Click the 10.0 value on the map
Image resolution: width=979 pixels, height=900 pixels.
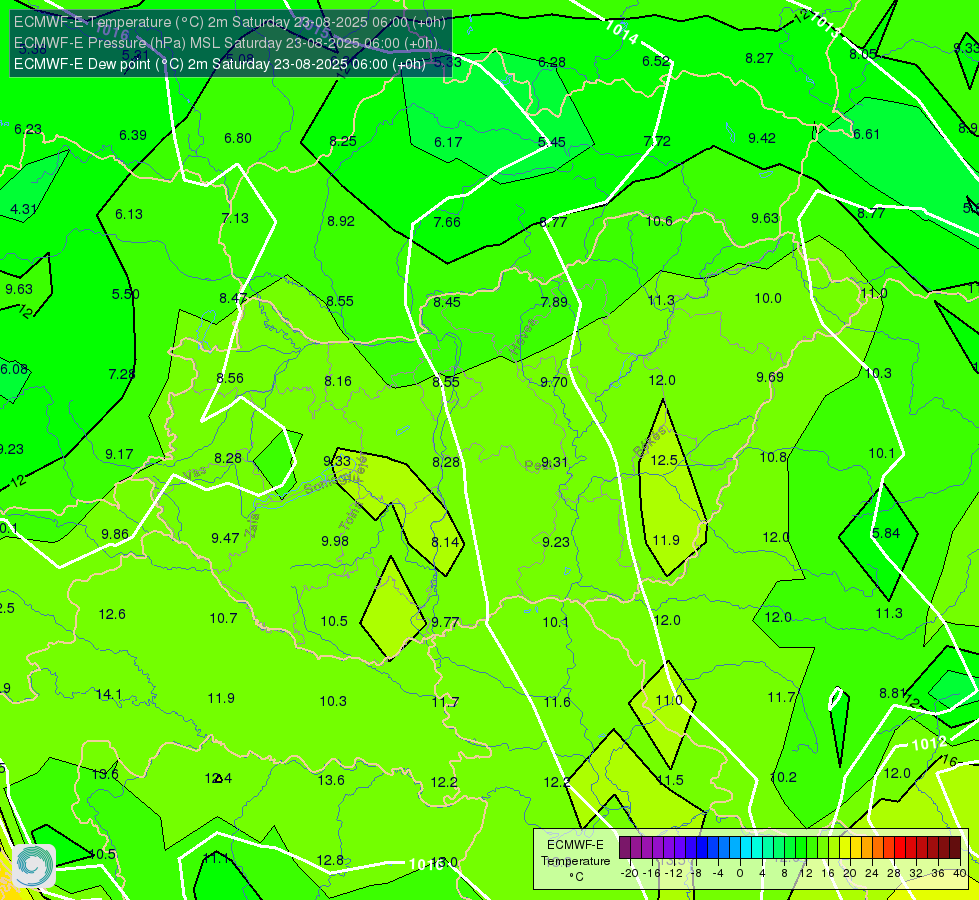[x=768, y=299]
